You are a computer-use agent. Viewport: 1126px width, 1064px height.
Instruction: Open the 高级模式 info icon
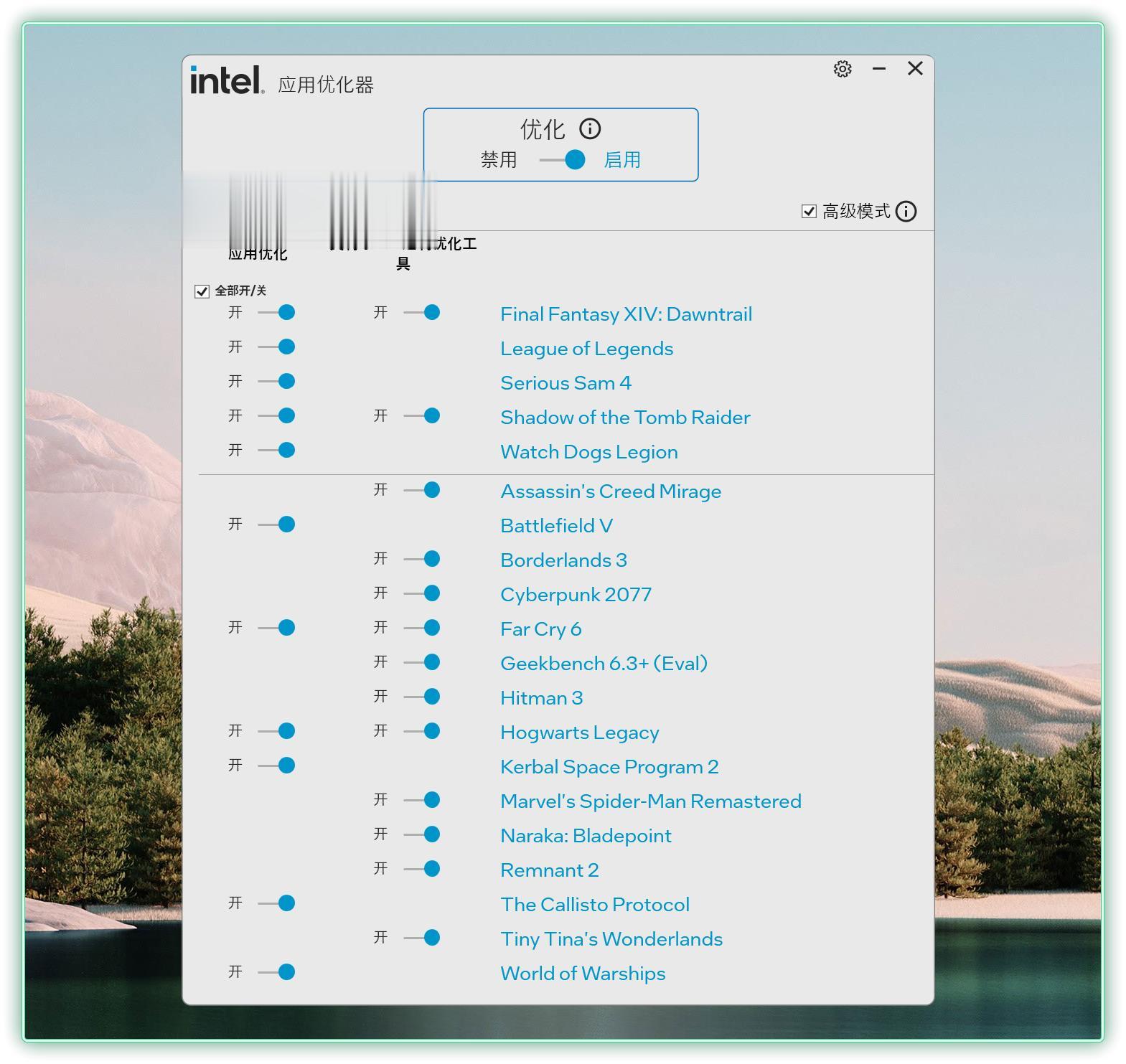pos(906,212)
